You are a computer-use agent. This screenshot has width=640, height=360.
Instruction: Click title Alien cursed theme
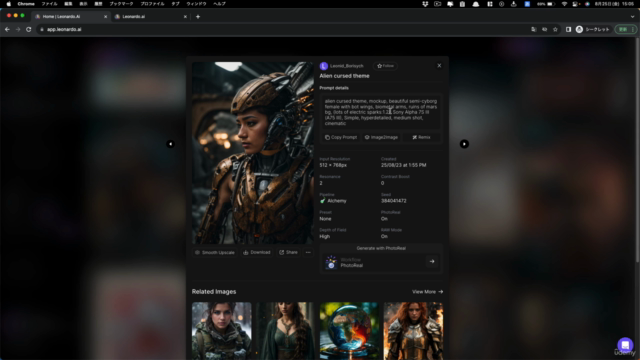pyautogui.click(x=344, y=76)
